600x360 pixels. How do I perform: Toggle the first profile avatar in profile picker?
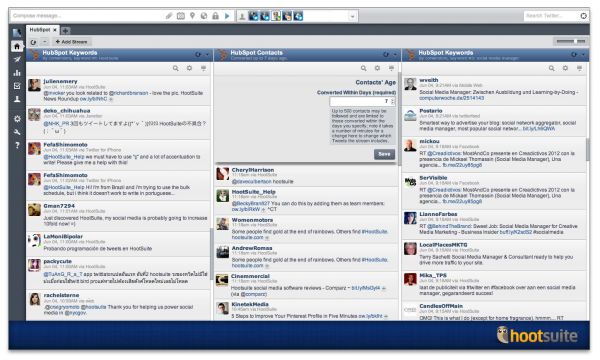pyautogui.click(x=253, y=16)
